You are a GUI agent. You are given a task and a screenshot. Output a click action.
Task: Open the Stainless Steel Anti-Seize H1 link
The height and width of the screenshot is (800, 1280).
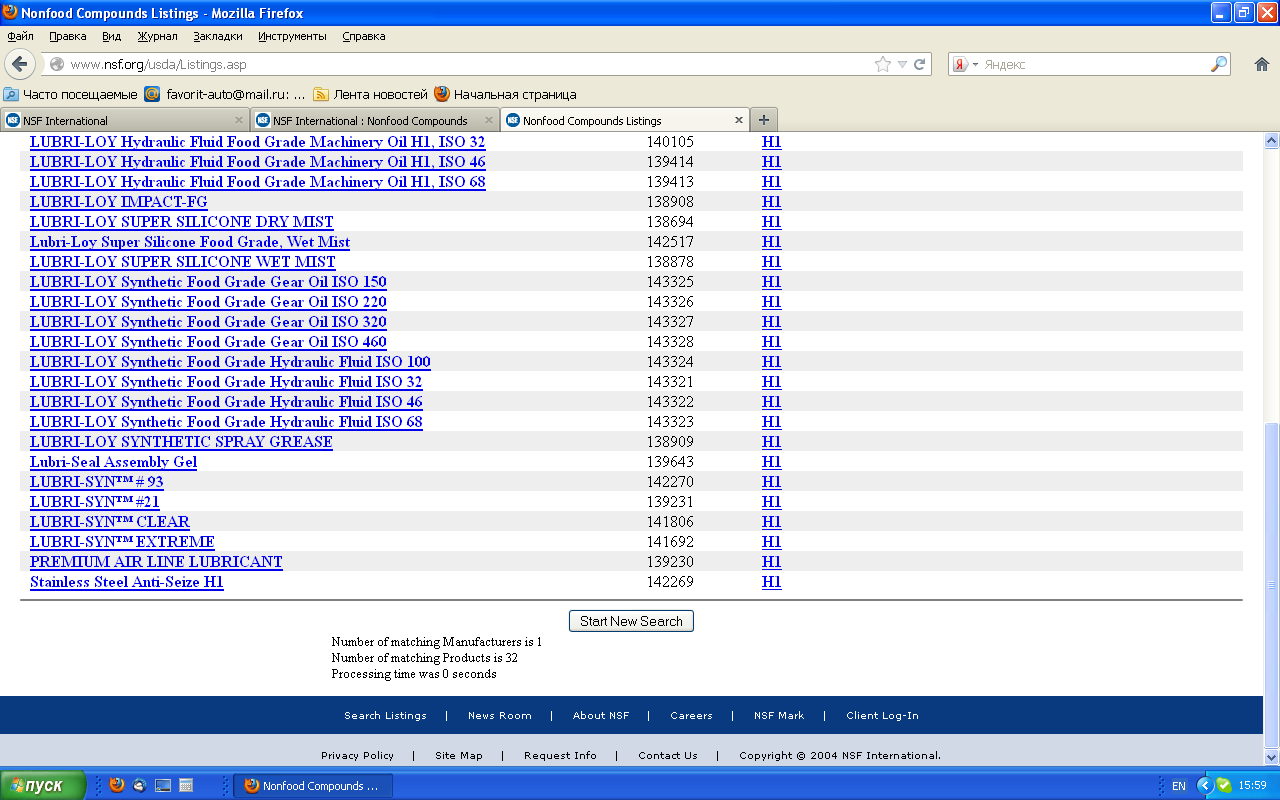[126, 582]
